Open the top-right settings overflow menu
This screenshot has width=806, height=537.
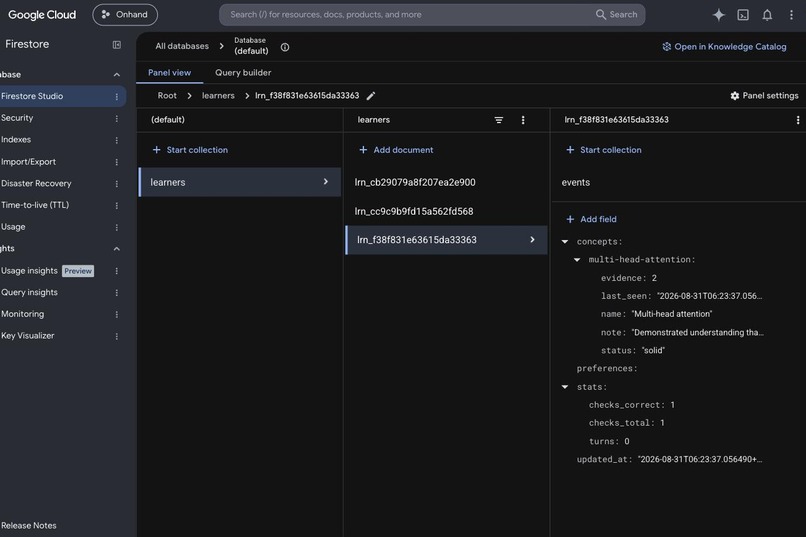pyautogui.click(x=791, y=15)
